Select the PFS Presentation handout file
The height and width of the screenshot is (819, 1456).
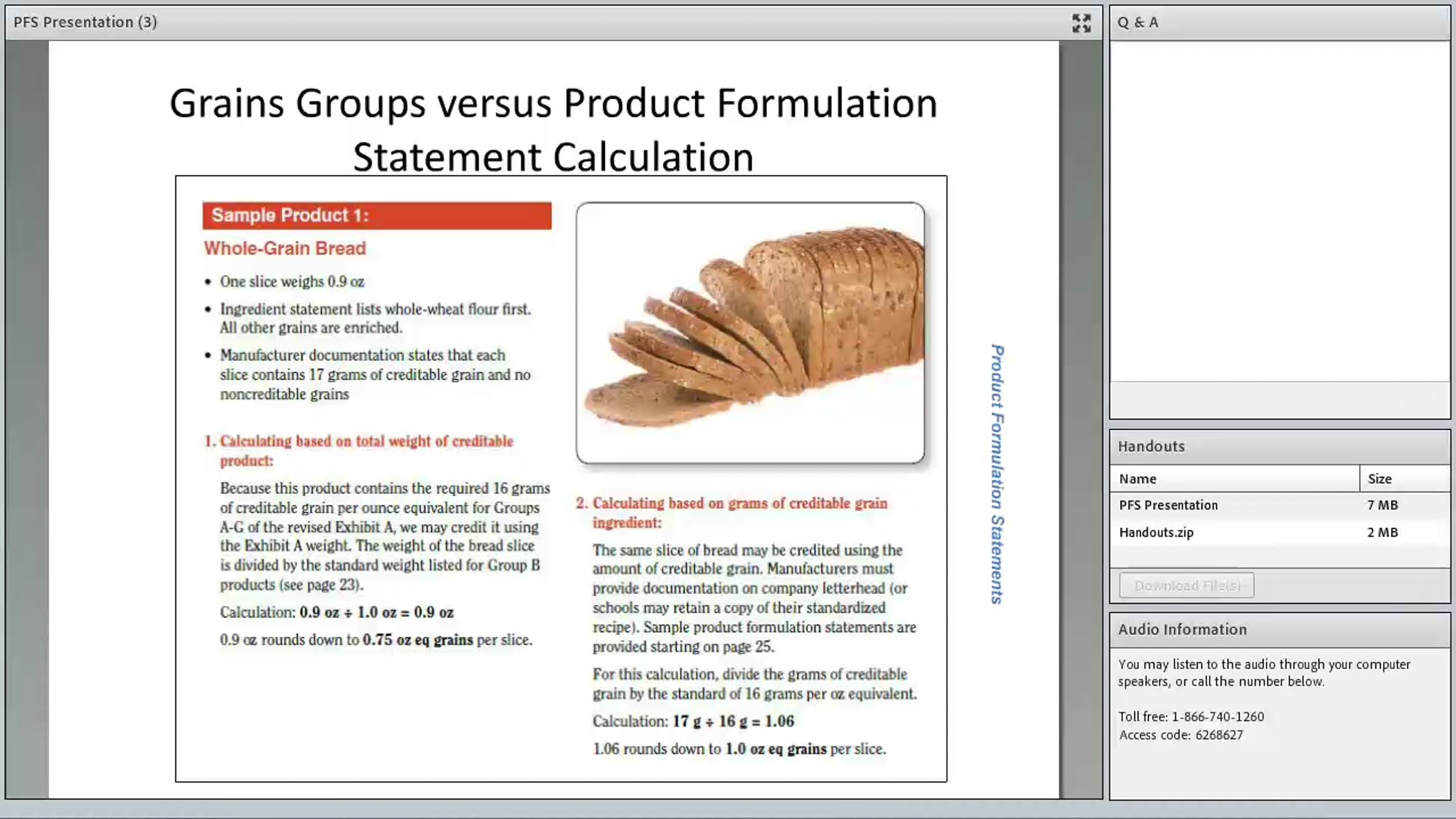pos(1168,505)
